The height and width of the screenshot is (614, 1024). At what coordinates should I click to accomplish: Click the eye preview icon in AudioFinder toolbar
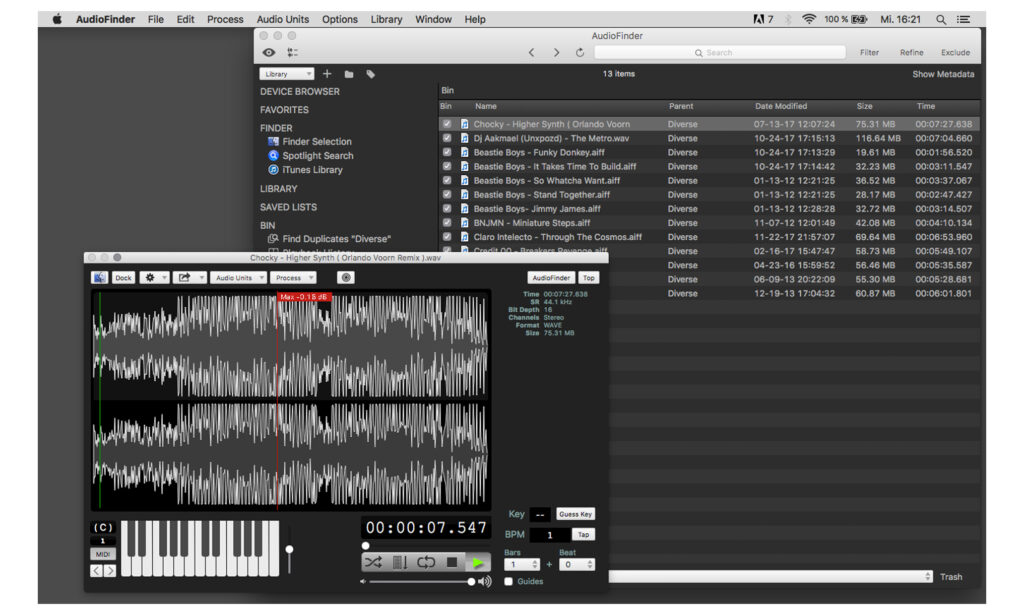pyautogui.click(x=268, y=52)
